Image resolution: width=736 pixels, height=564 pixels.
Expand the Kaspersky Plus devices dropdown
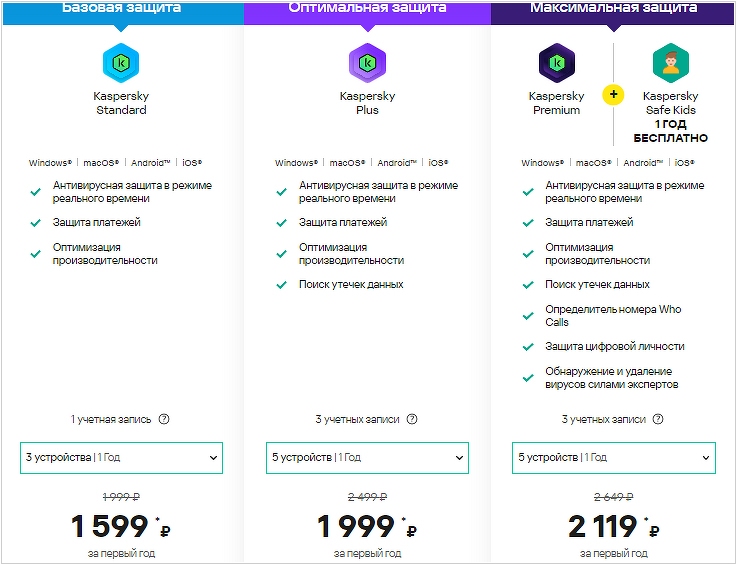click(x=368, y=457)
